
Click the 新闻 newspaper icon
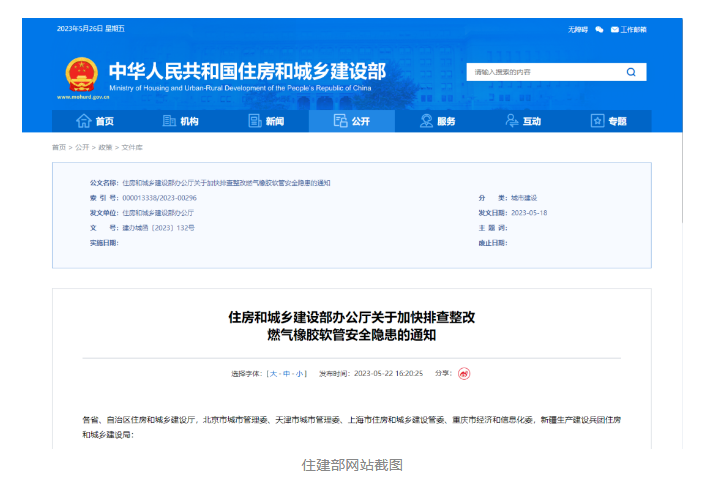pos(255,121)
